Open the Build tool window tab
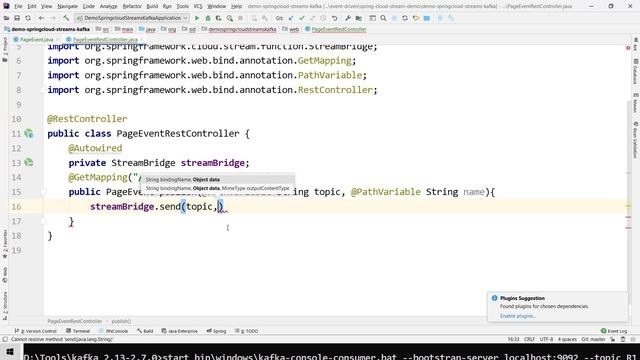Viewport: 640px width, 360px height. (145, 331)
